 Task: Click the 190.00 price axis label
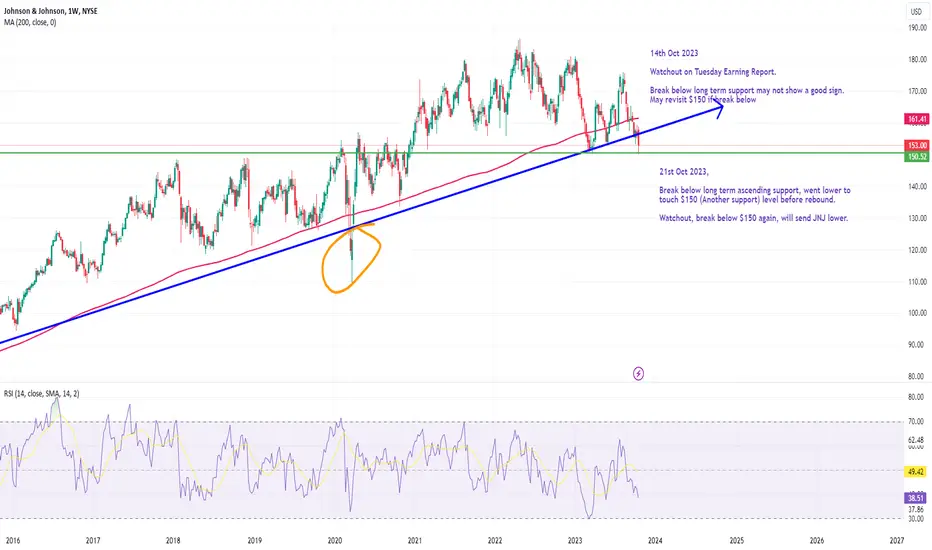(x=917, y=28)
